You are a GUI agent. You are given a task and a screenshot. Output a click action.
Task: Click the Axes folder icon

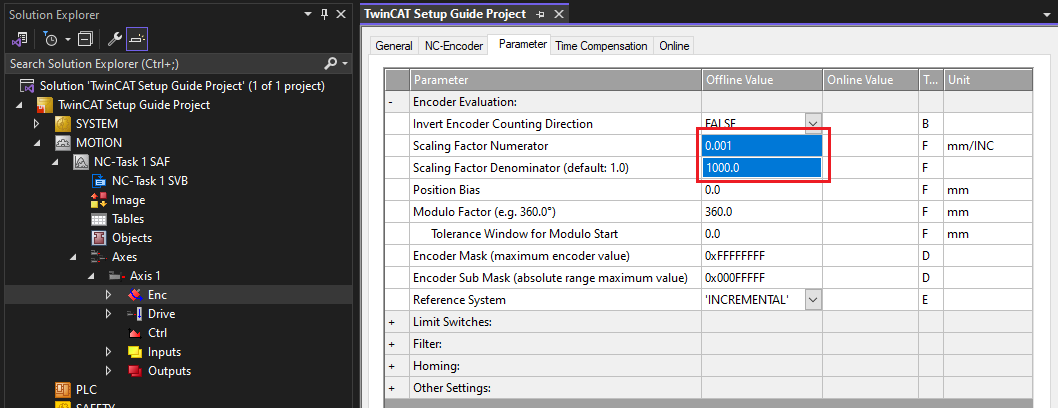[99, 257]
